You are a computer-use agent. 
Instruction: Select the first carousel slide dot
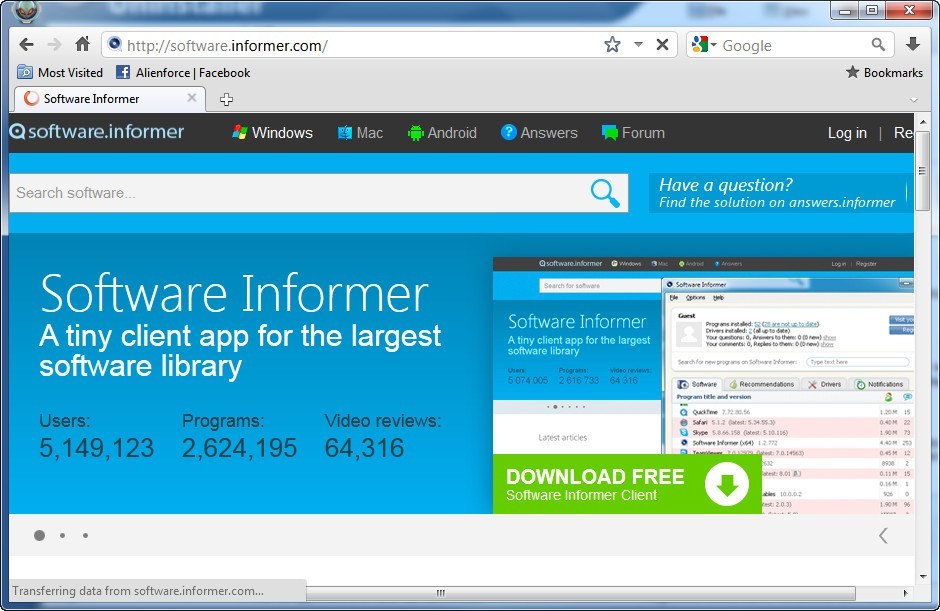[x=39, y=535]
